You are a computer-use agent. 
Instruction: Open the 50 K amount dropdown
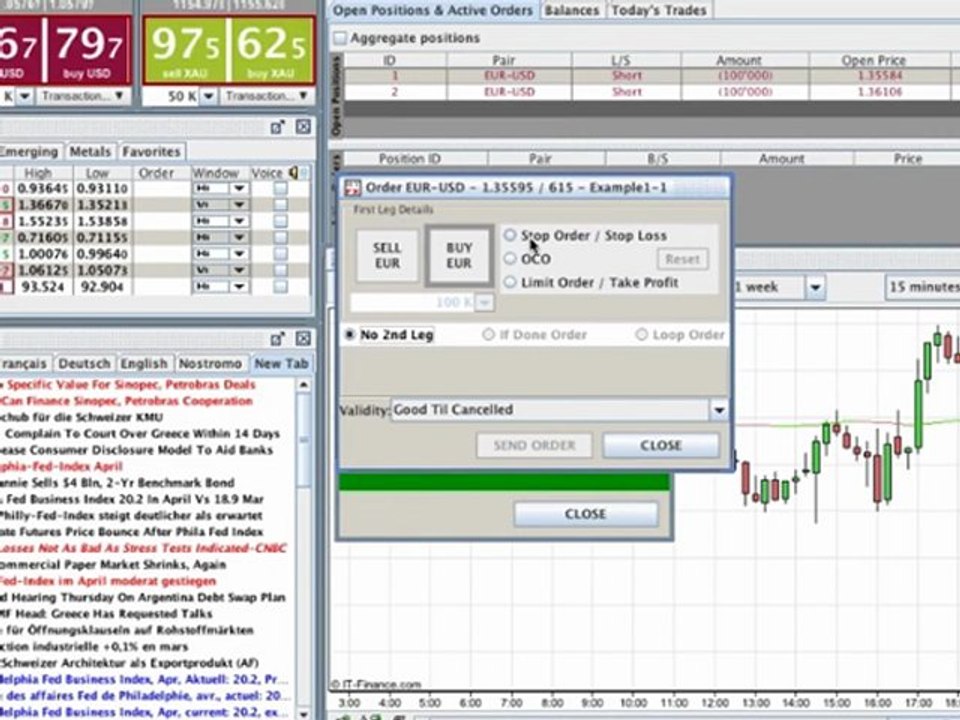coord(208,96)
